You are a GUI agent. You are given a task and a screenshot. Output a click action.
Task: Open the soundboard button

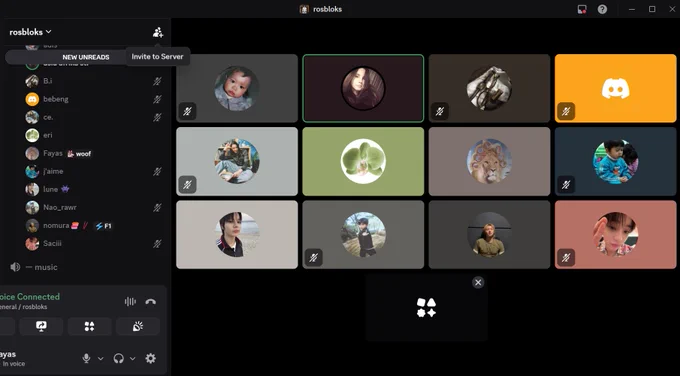[138, 326]
